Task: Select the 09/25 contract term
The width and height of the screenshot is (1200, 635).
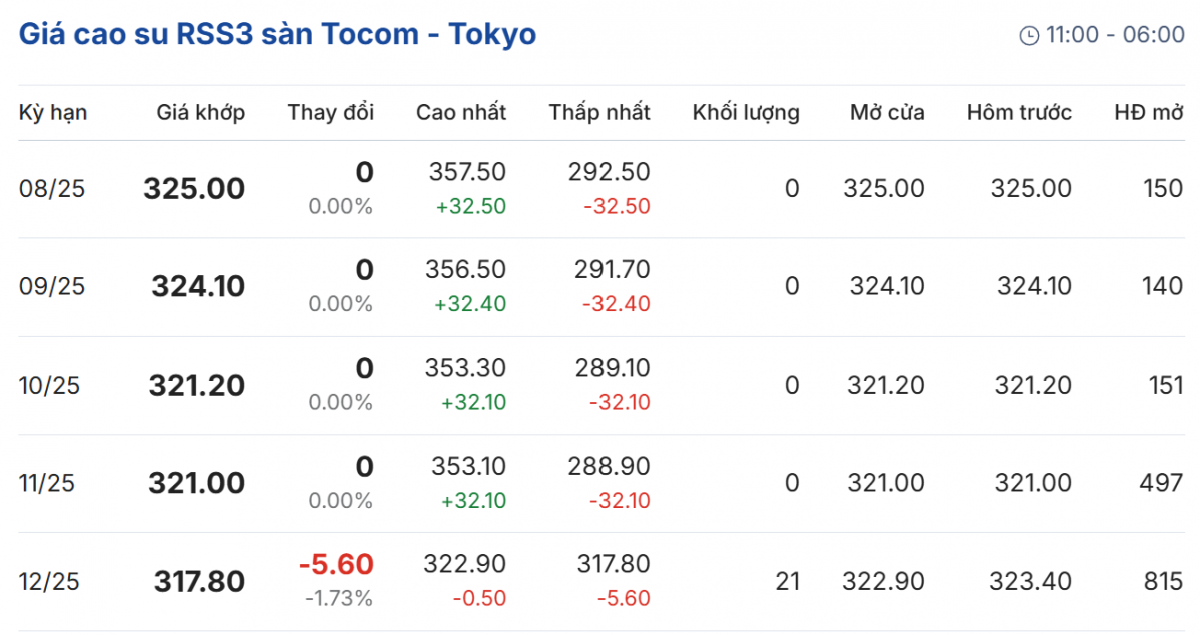Action: pyautogui.click(x=52, y=287)
